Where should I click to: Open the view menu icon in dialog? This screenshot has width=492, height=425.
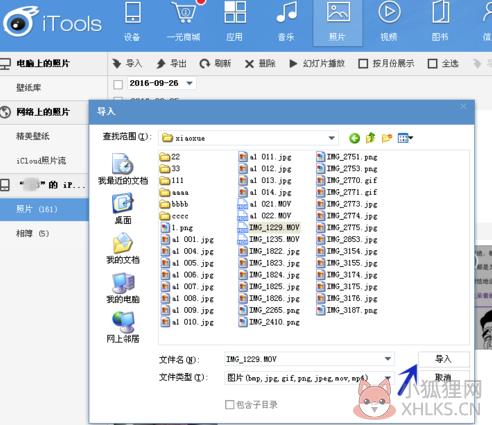point(405,138)
